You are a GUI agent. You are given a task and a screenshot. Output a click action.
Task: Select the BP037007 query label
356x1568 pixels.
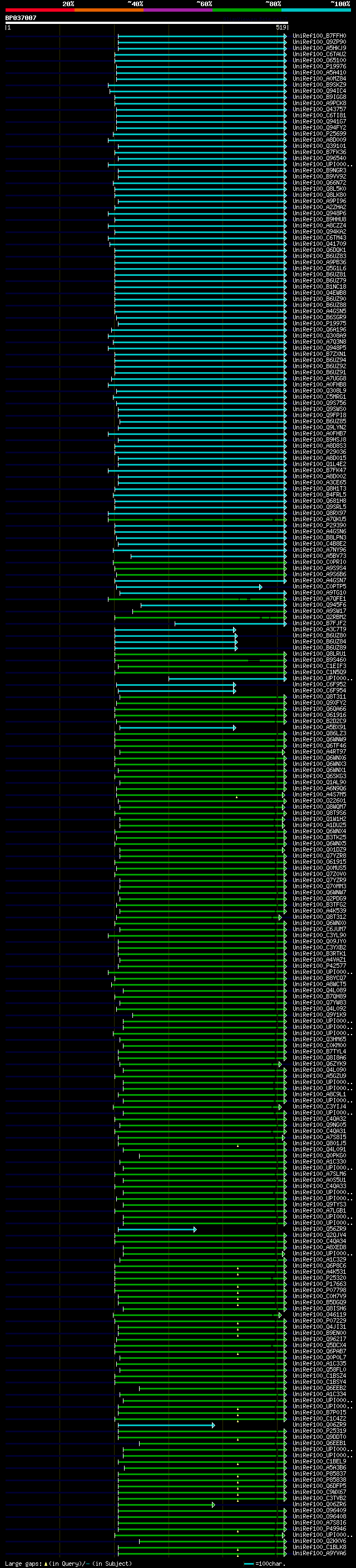point(21,18)
